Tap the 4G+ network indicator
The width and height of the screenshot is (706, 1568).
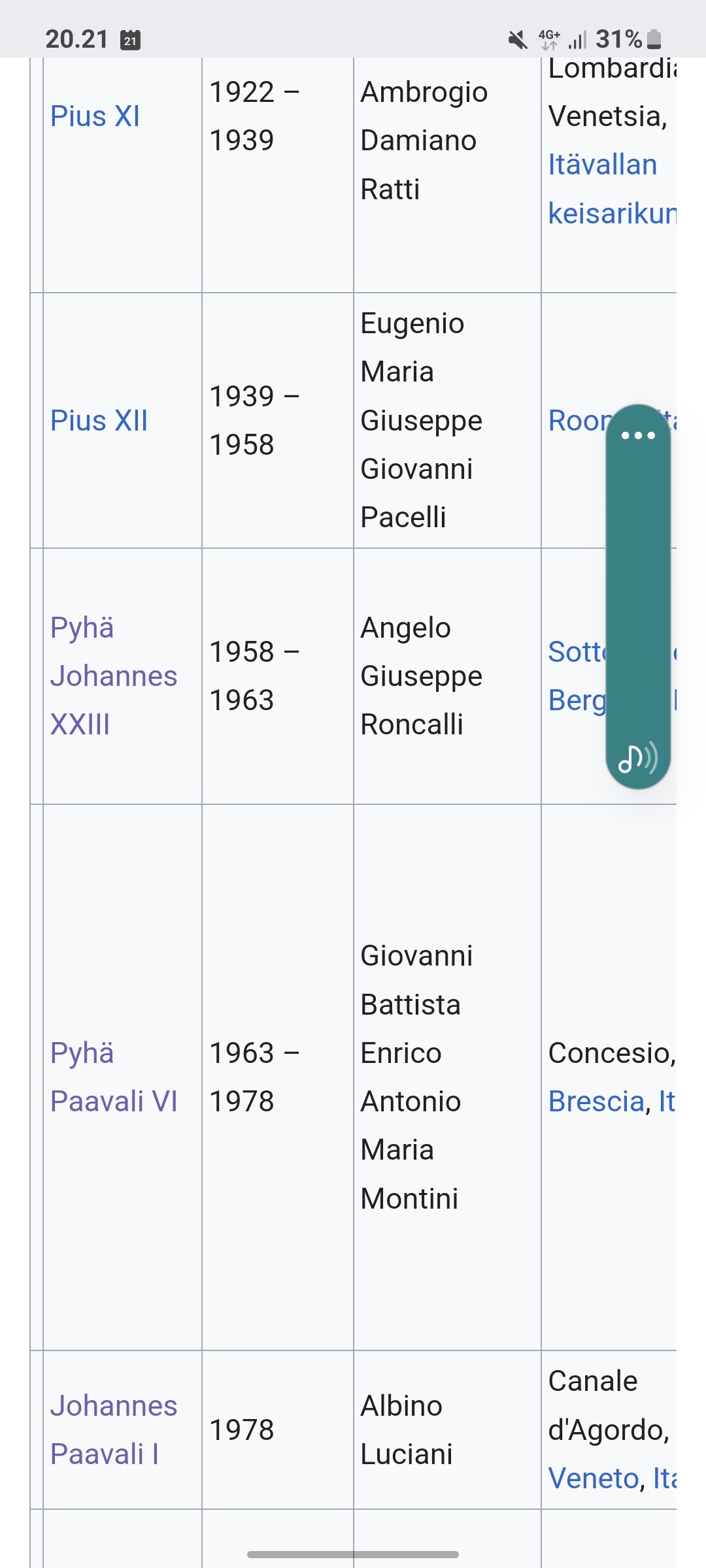pos(549,39)
